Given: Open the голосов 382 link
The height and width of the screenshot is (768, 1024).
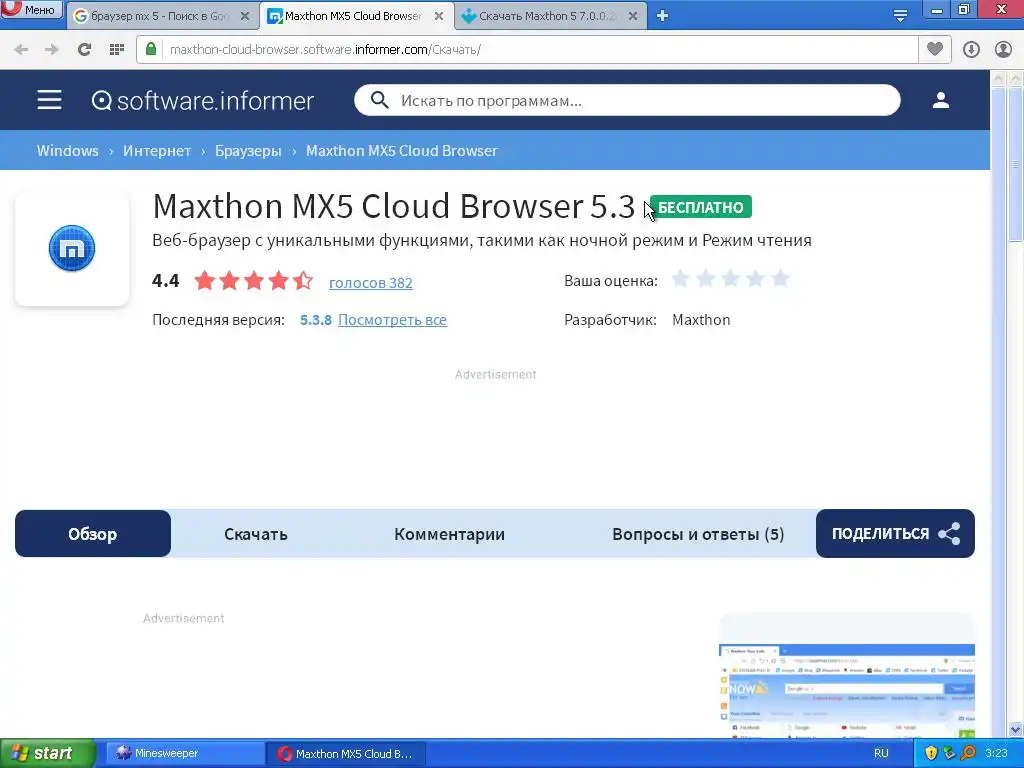Looking at the screenshot, I should click(371, 283).
